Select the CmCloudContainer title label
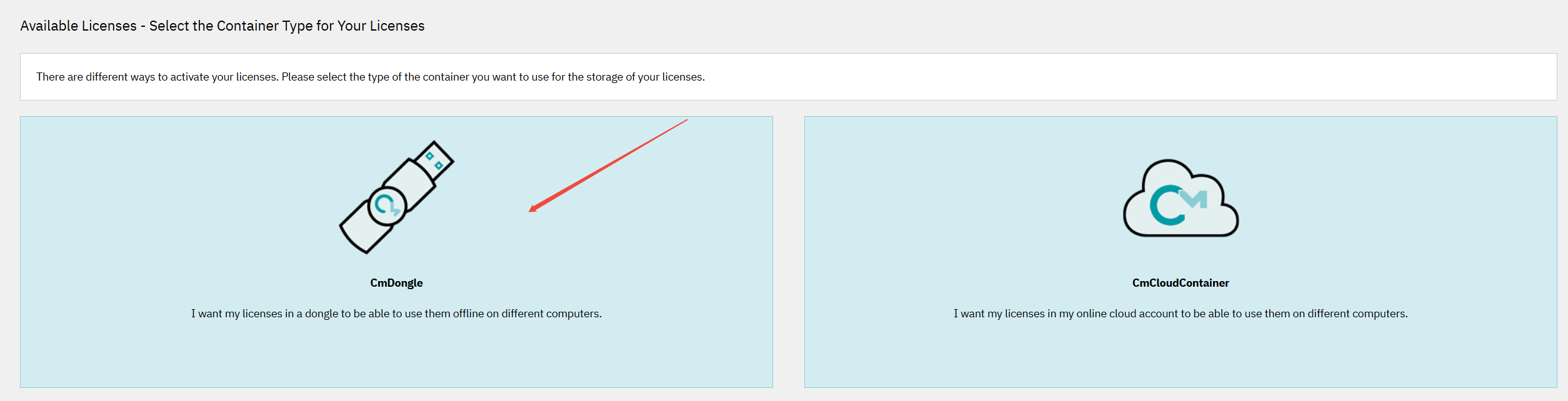This screenshot has height=401, width=1568. 1181,283
